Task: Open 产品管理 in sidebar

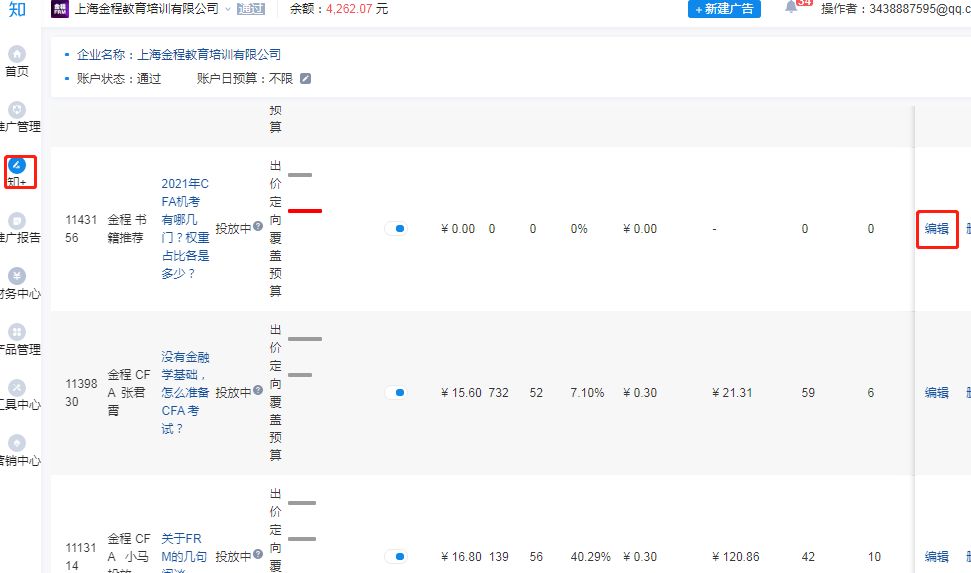Action: pyautogui.click(x=19, y=339)
